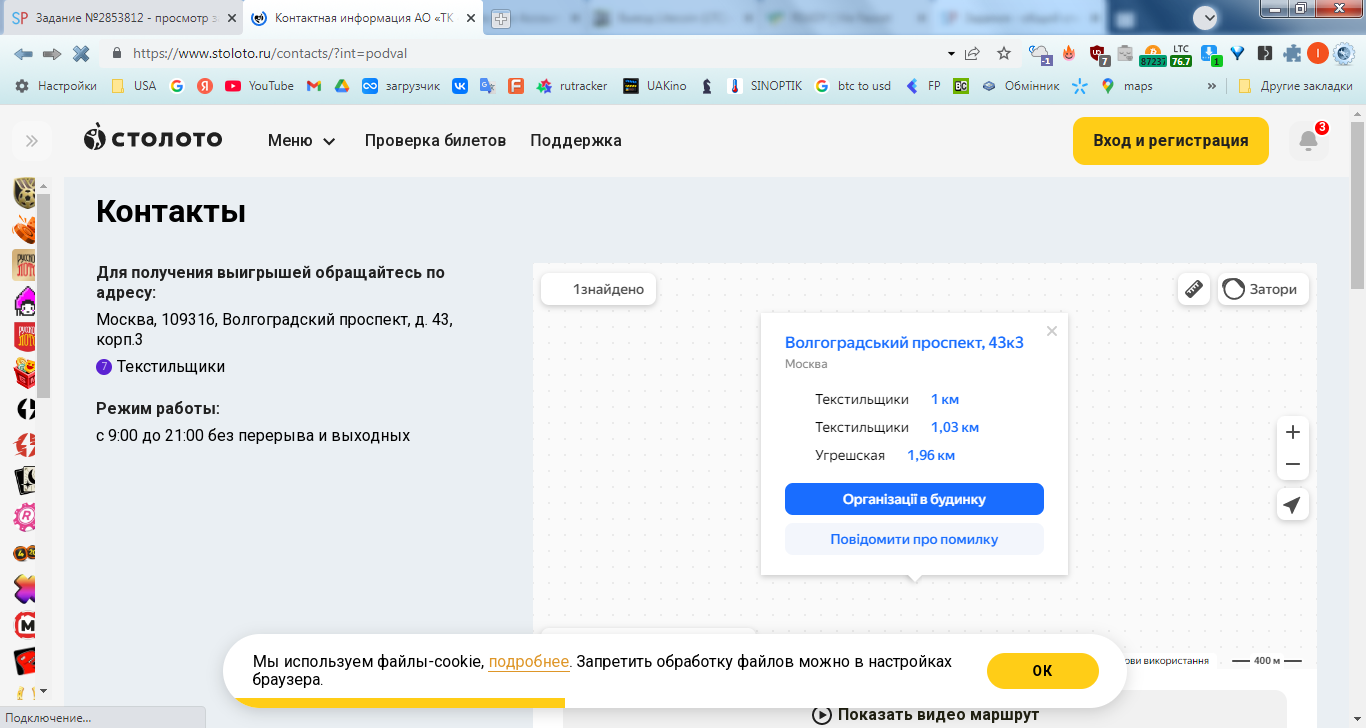The height and width of the screenshot is (728, 1366).
Task: Click the 1,03 км distance link
Action: [955, 427]
